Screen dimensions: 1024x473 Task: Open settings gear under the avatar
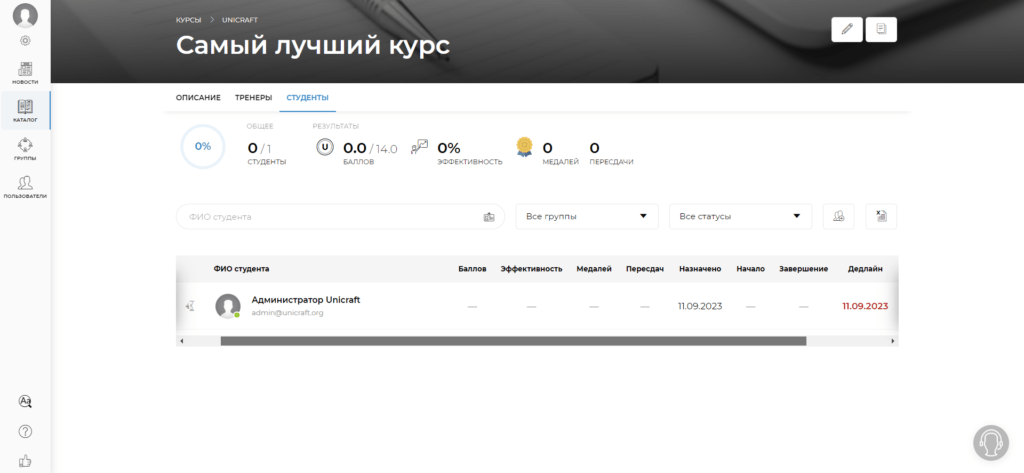click(x=25, y=41)
